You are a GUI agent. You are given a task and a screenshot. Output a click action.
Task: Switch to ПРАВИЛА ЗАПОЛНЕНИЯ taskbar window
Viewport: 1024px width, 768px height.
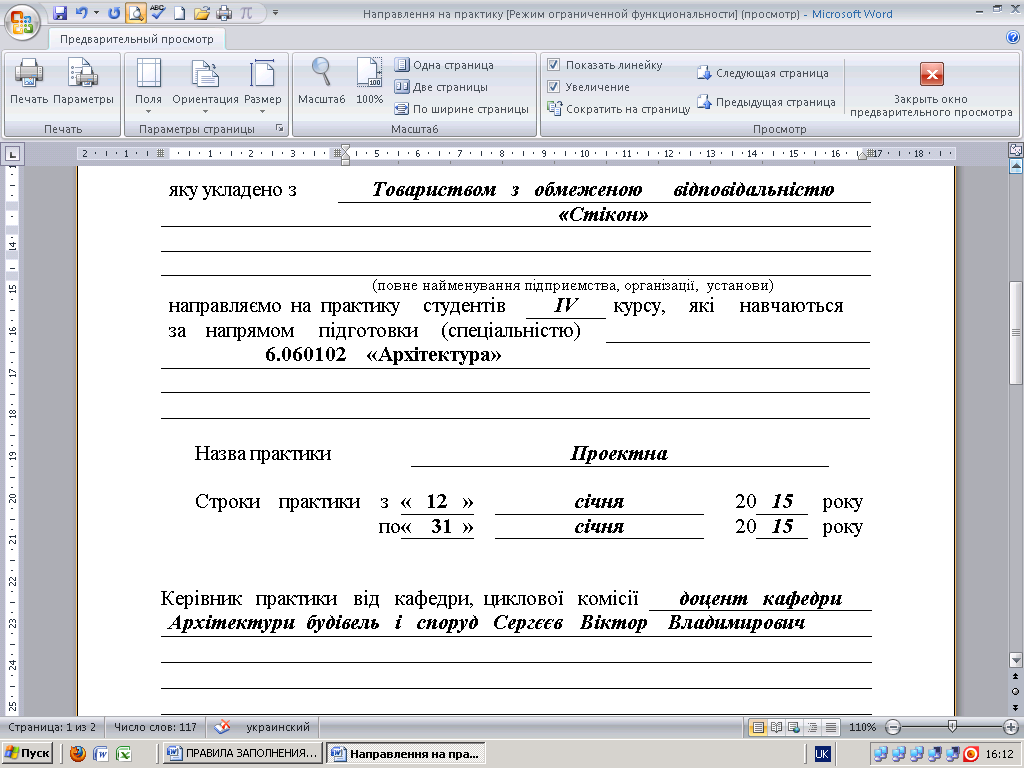click(x=242, y=753)
